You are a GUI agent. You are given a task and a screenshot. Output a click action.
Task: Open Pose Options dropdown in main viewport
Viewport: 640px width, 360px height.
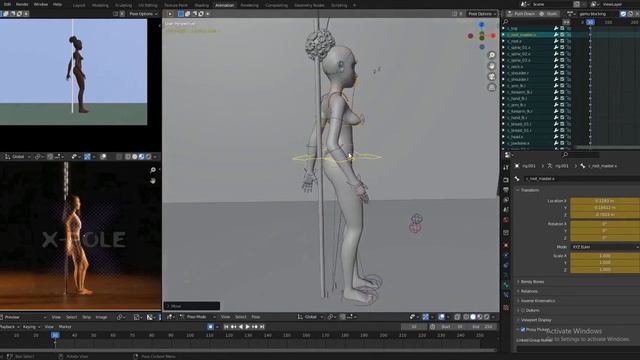coord(482,14)
